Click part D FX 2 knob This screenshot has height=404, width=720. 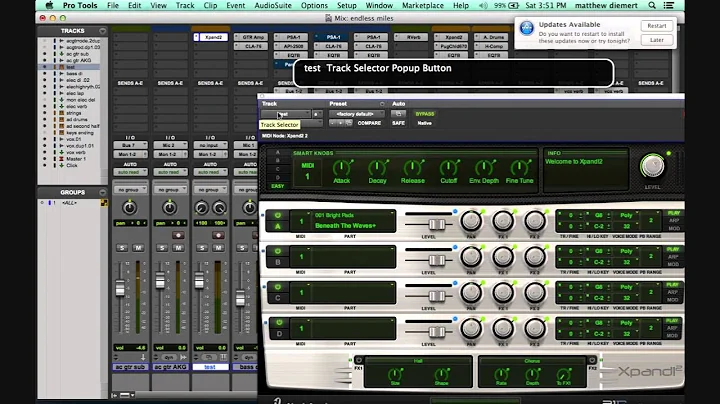tap(534, 328)
